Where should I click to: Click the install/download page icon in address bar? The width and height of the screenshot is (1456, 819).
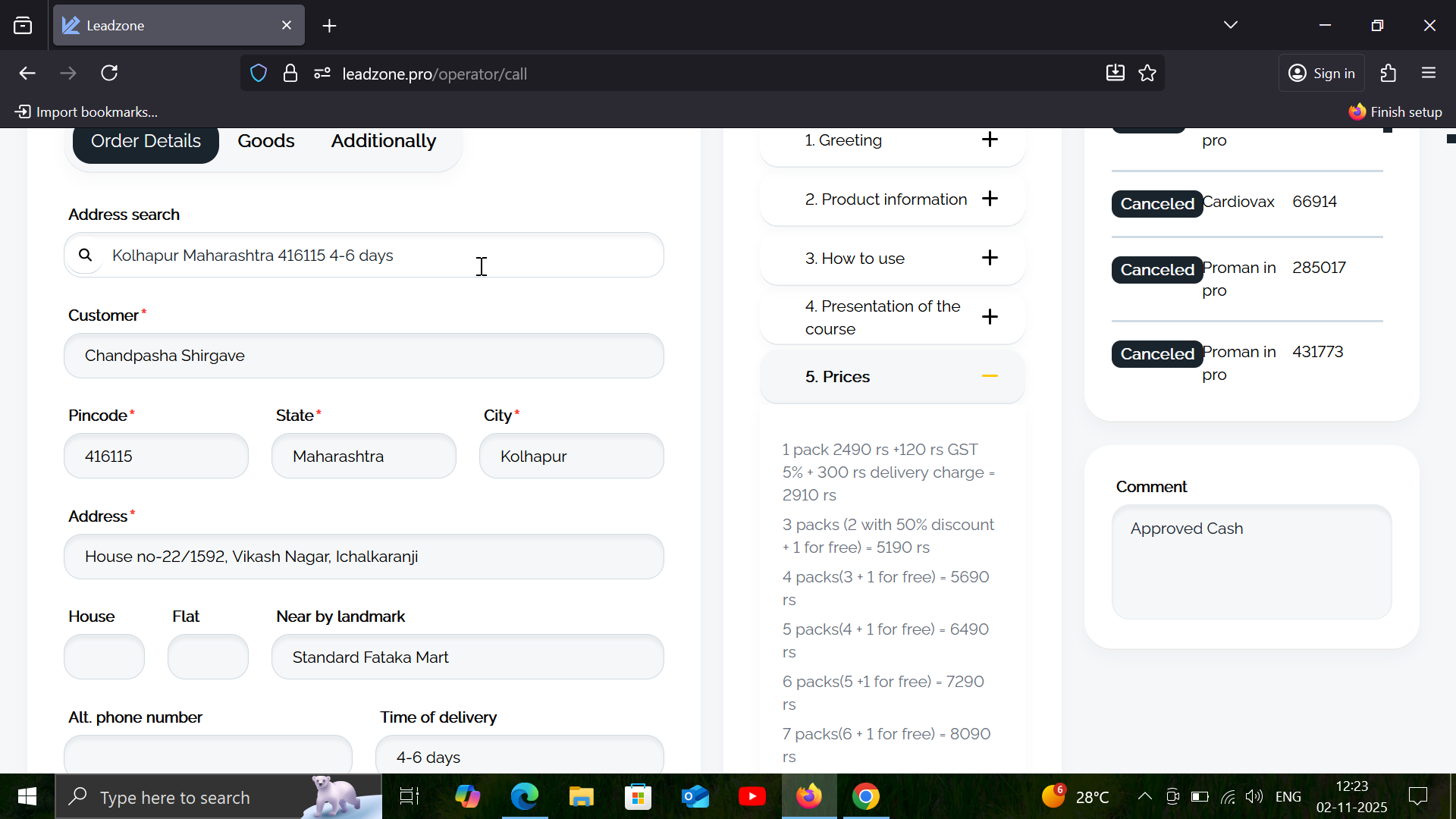(x=1115, y=74)
